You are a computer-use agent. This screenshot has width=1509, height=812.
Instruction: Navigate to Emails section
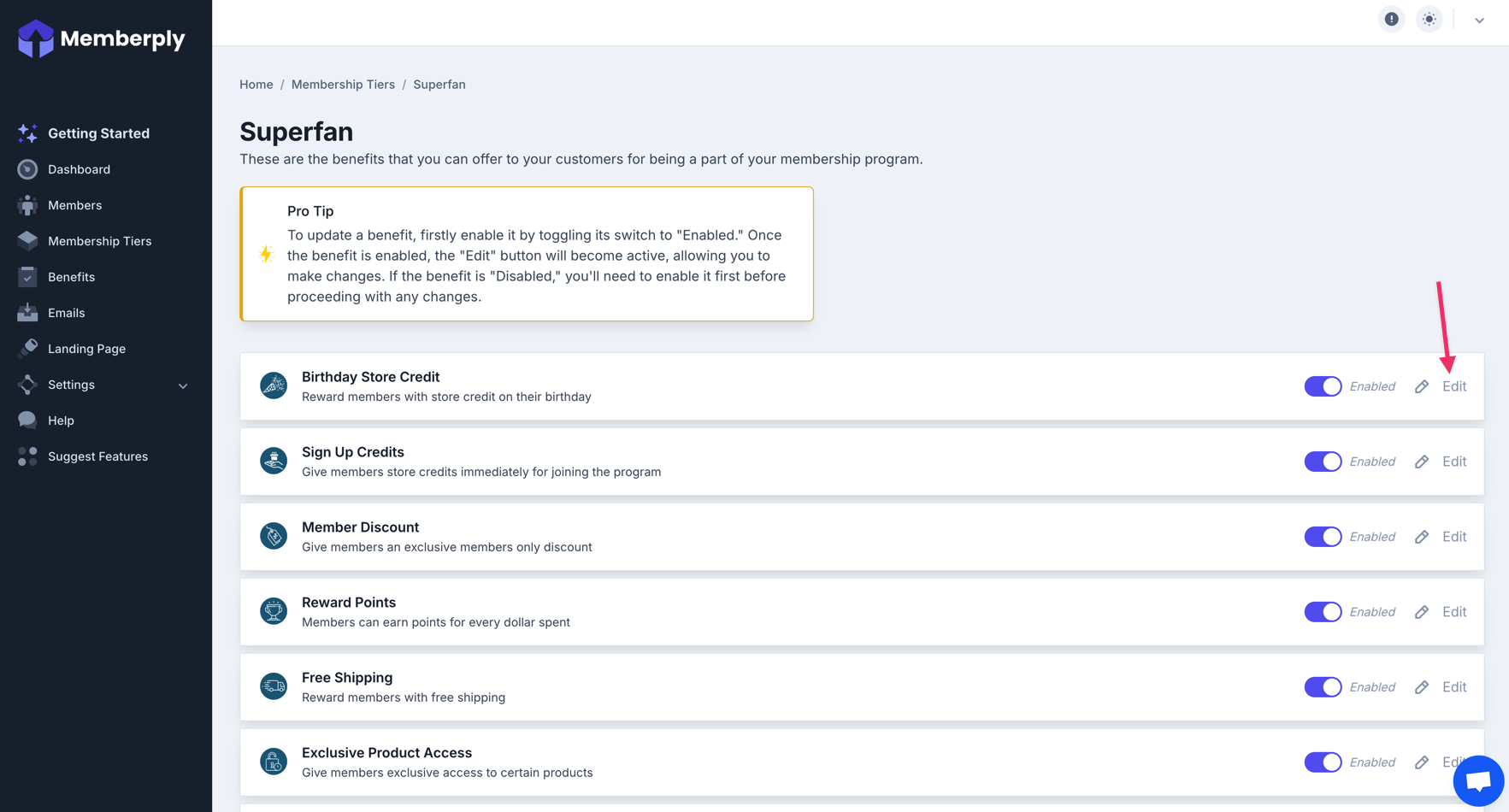tap(66, 313)
